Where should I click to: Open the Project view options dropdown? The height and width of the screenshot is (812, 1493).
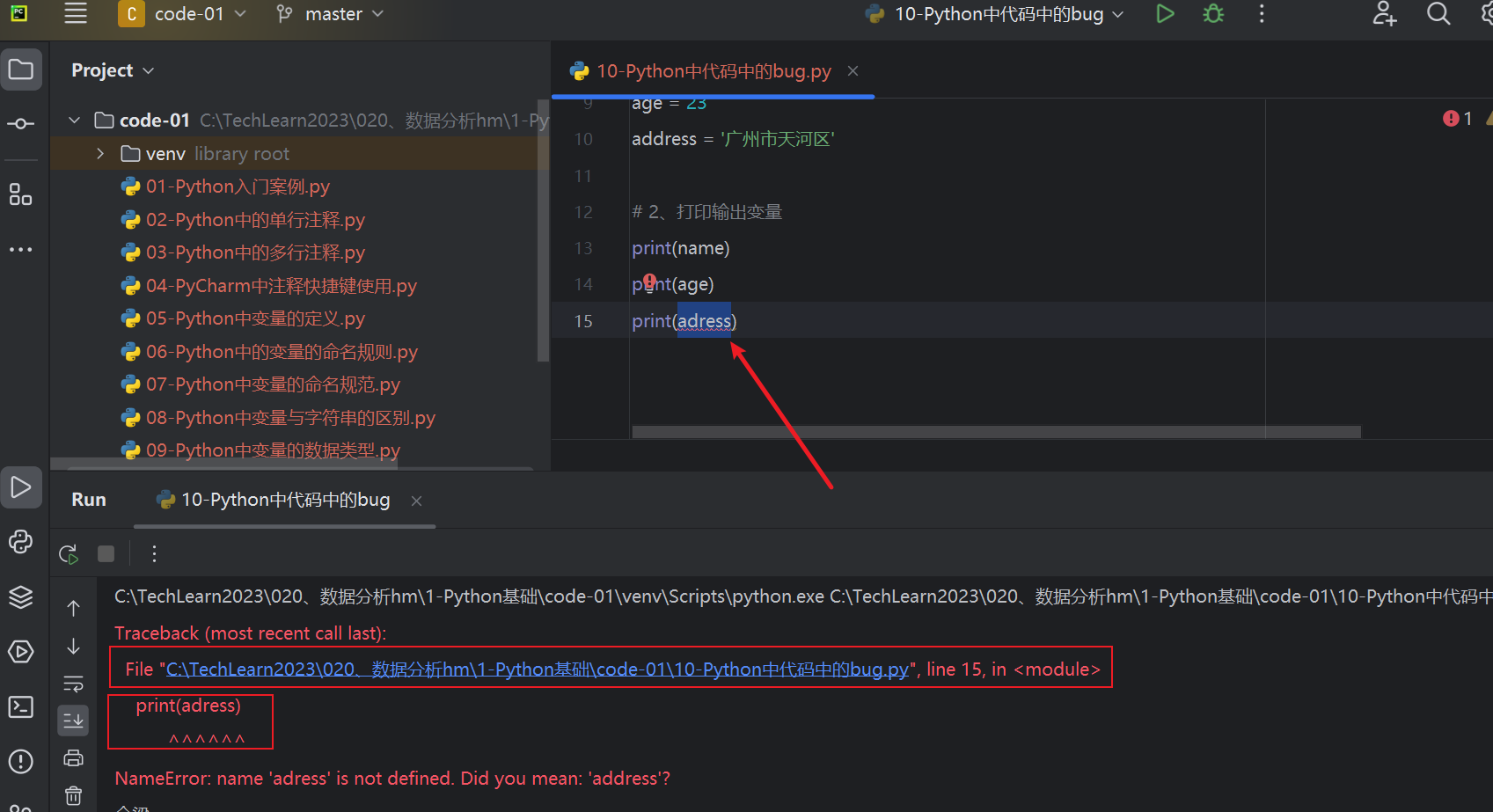113,70
